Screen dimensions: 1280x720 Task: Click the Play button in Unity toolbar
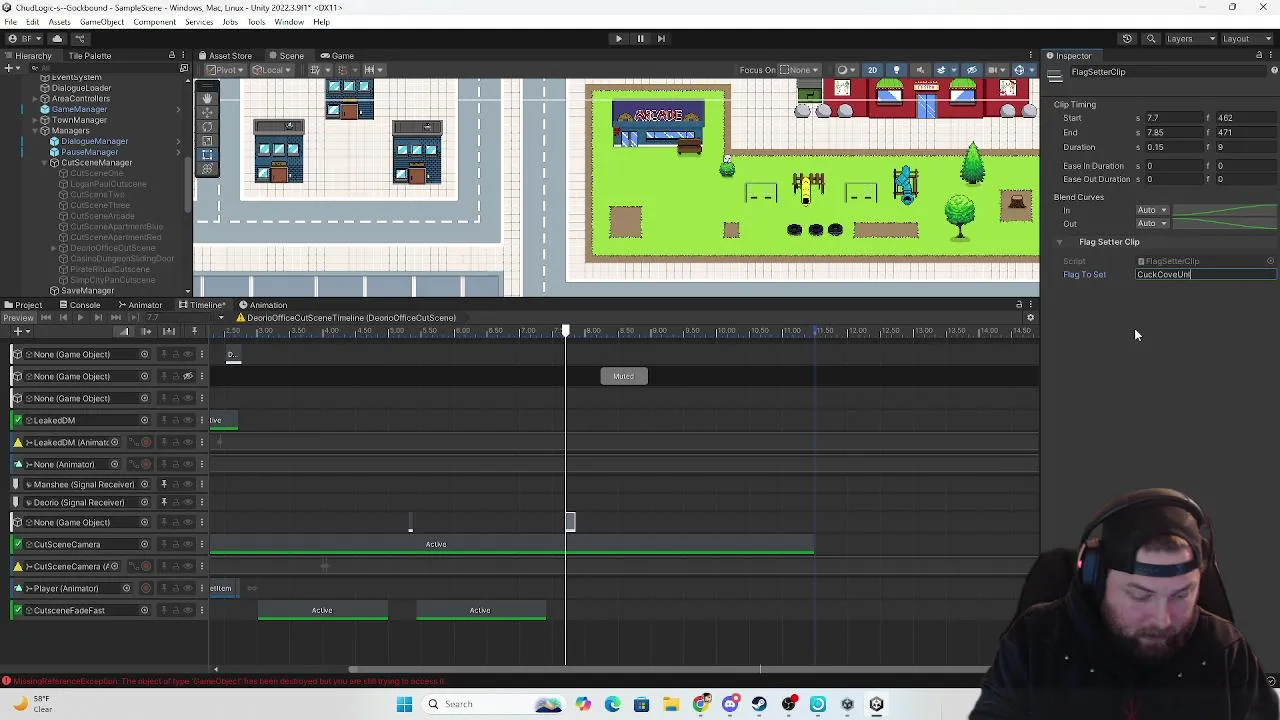click(x=618, y=39)
